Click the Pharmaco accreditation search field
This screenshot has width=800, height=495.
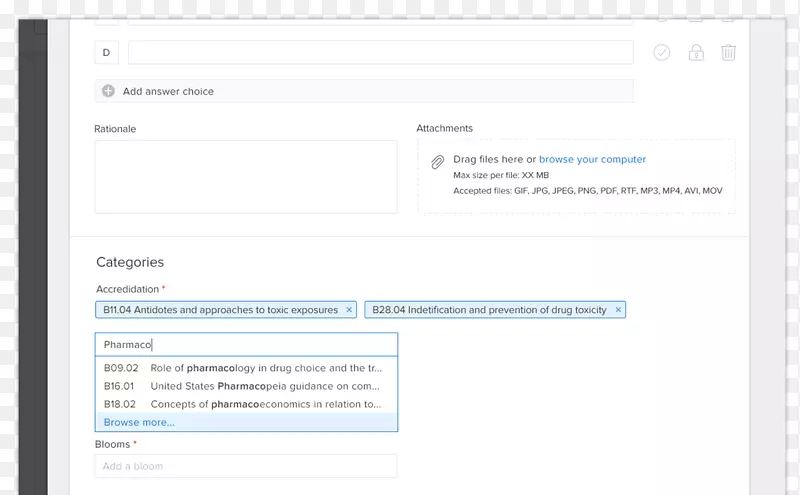click(x=246, y=344)
